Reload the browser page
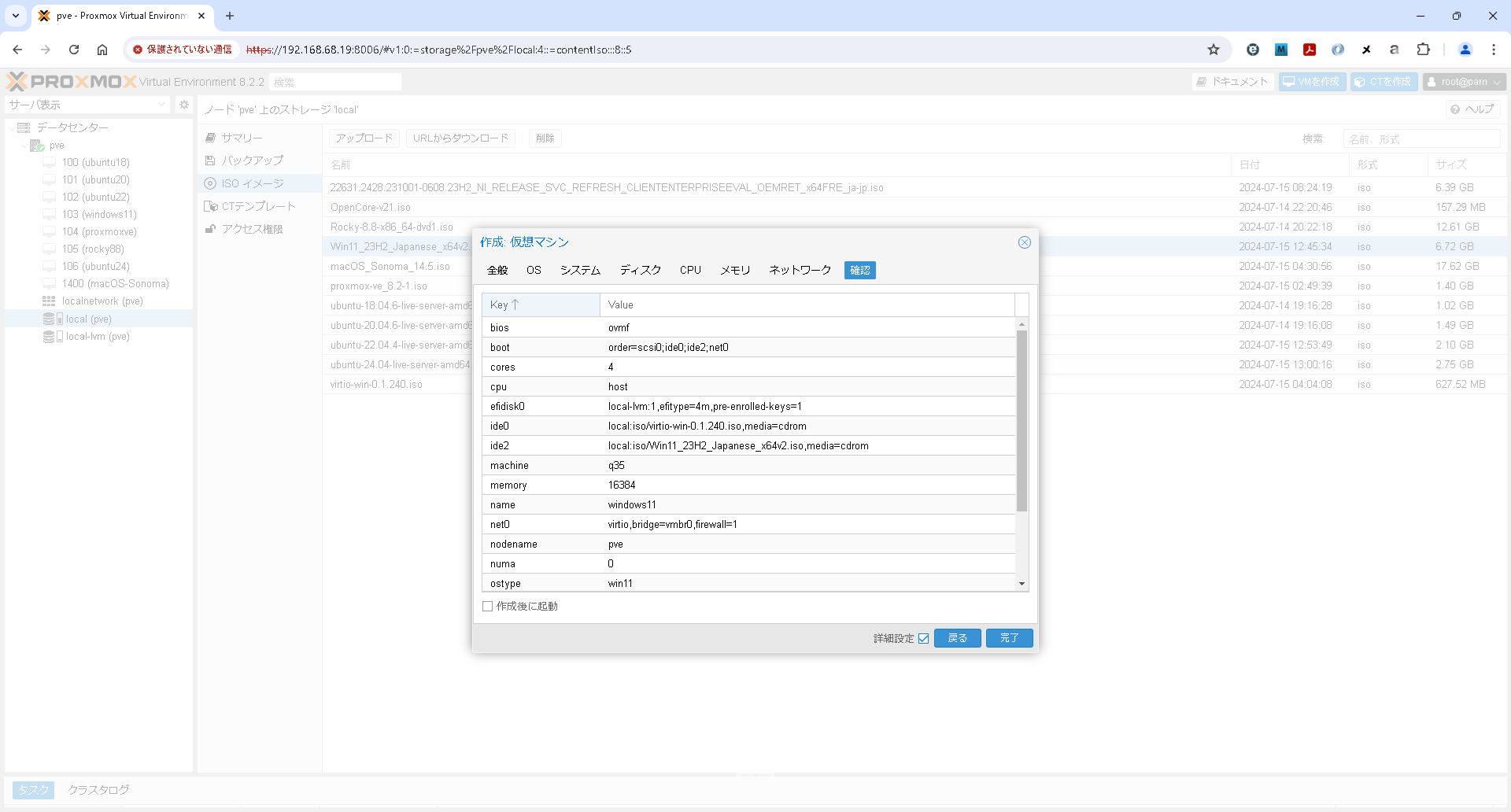 74,50
